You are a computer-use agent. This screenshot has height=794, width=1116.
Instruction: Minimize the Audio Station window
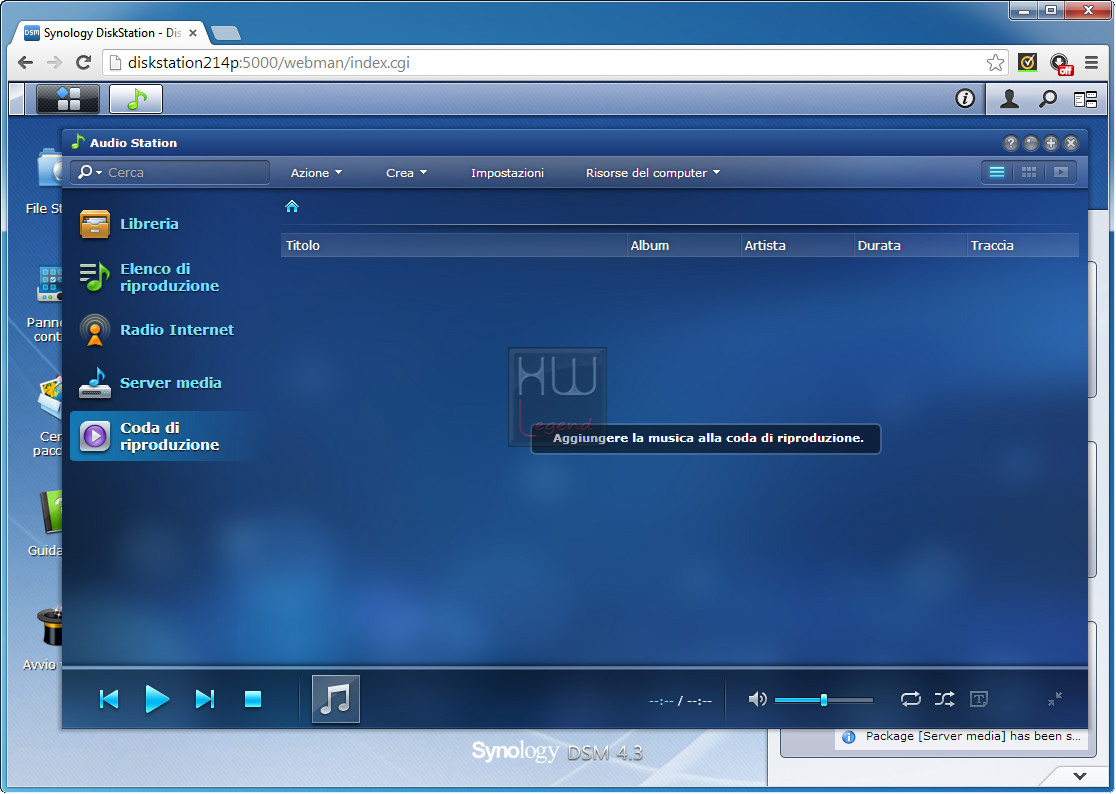pos(1031,143)
